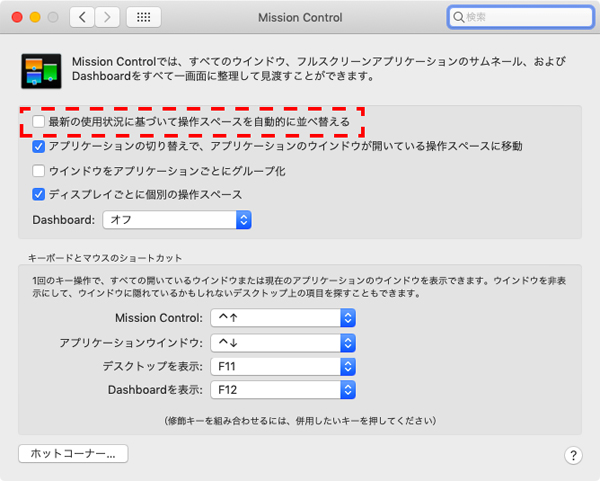This screenshot has width=600, height=481.
Task: Minimize the window with yellow button
Action: pyautogui.click(x=35, y=17)
